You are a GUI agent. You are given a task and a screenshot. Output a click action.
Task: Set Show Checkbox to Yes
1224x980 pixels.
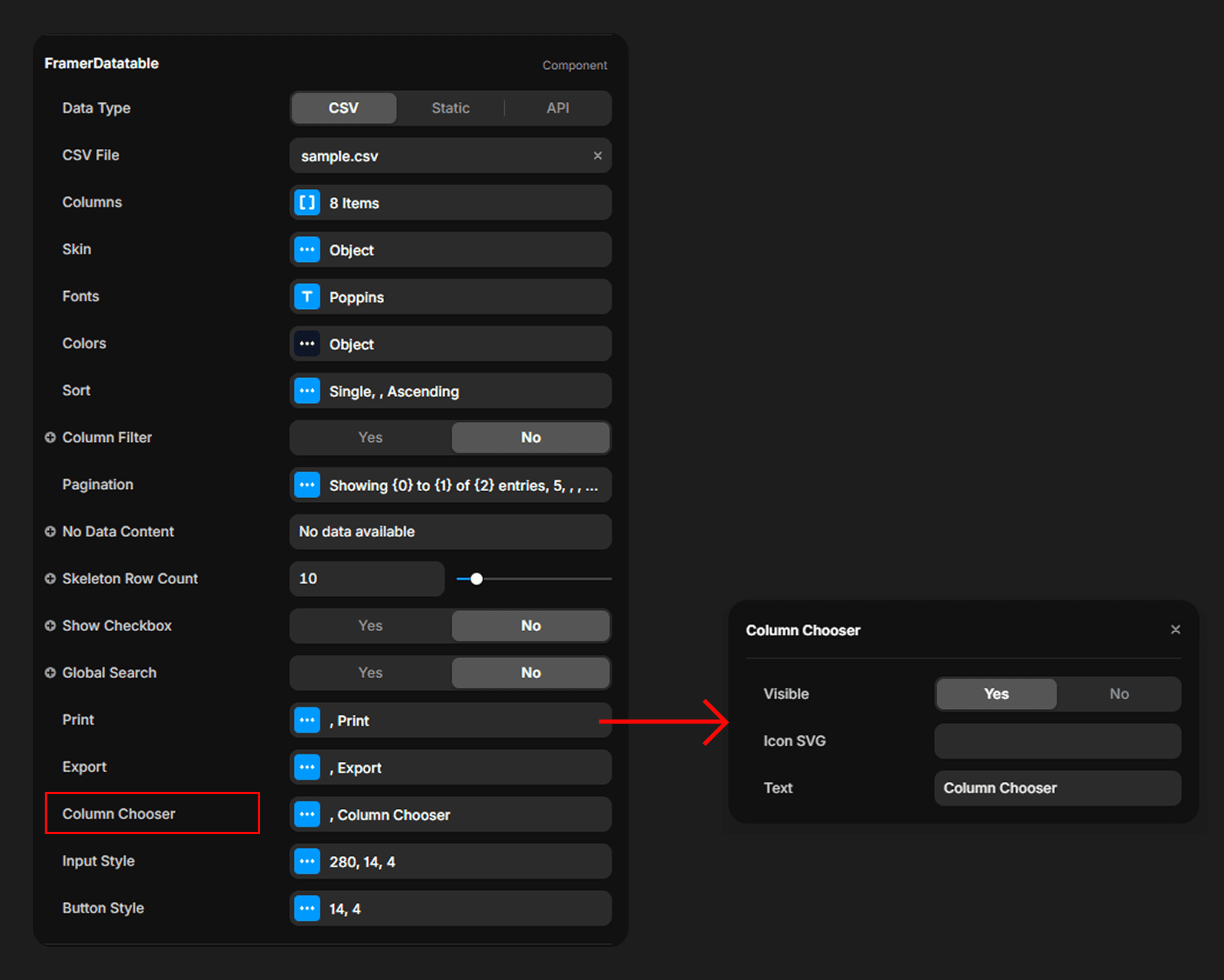(x=370, y=626)
